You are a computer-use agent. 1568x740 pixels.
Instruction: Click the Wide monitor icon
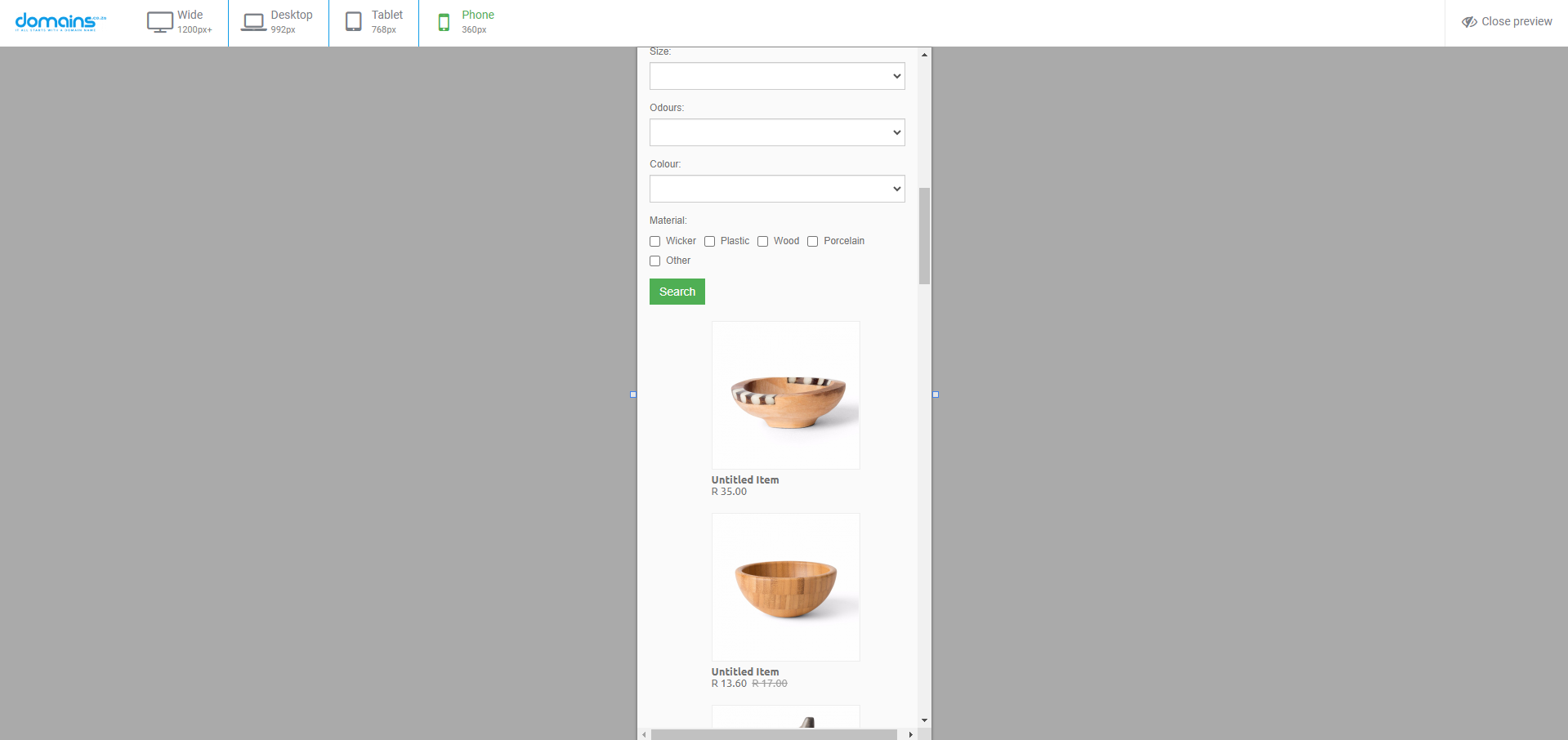coord(160,22)
